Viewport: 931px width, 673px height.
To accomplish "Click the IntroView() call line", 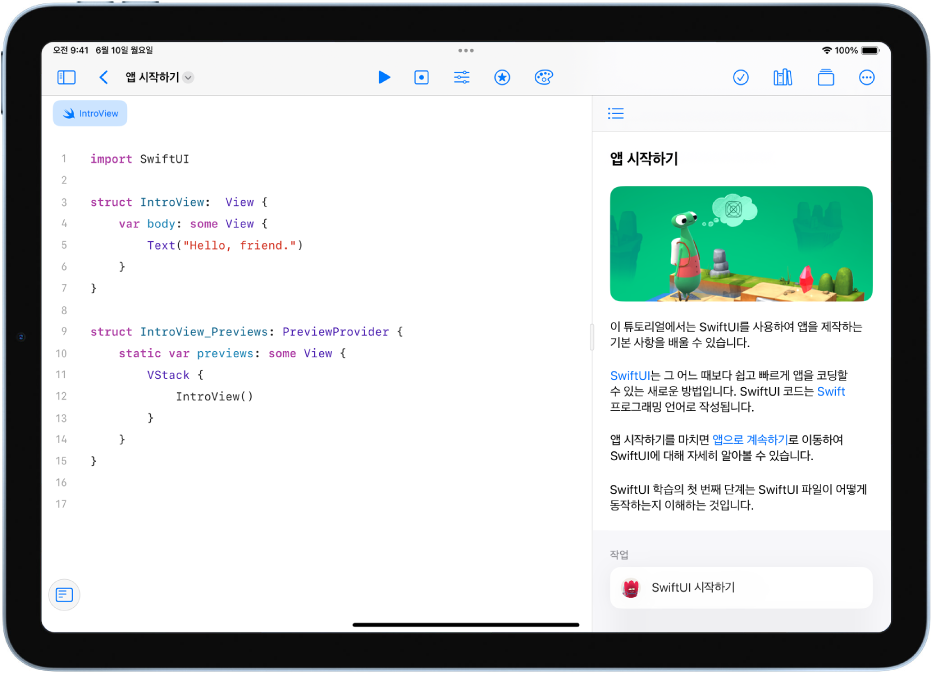I will pyautogui.click(x=214, y=396).
